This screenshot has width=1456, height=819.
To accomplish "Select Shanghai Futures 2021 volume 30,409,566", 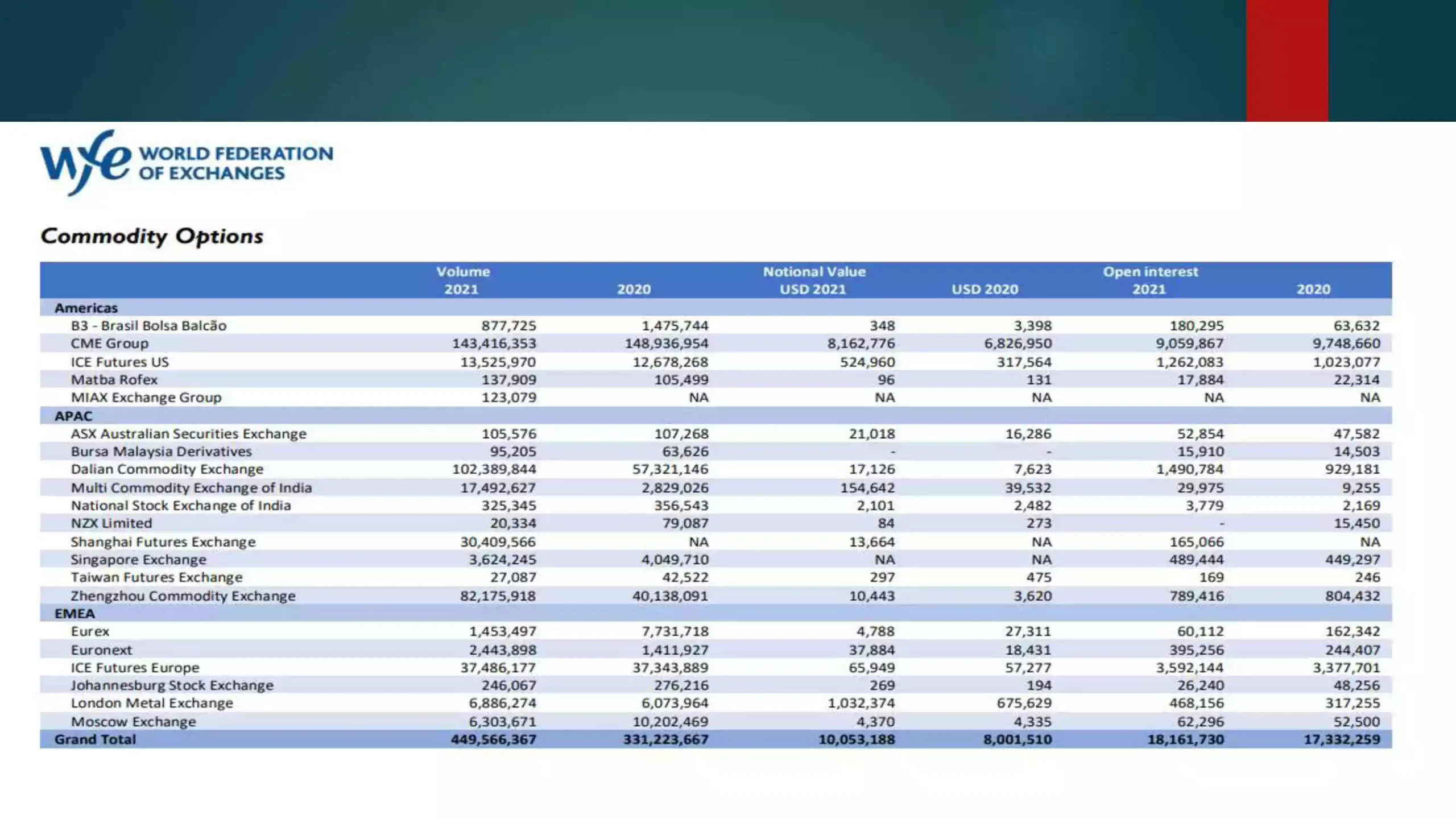I will (498, 541).
